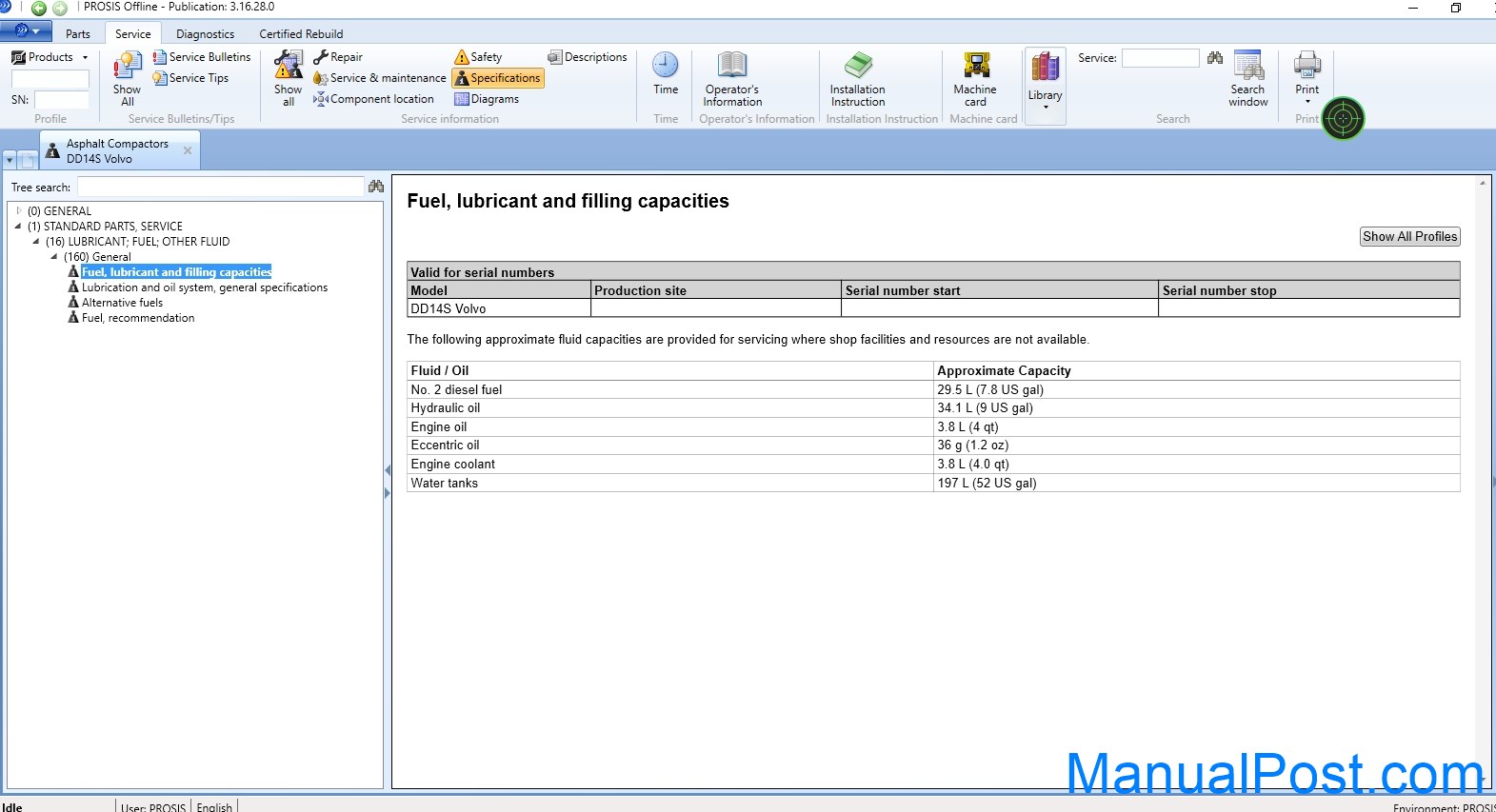Open the tab list dropdown arrow
1496x812 pixels.
tap(10, 160)
